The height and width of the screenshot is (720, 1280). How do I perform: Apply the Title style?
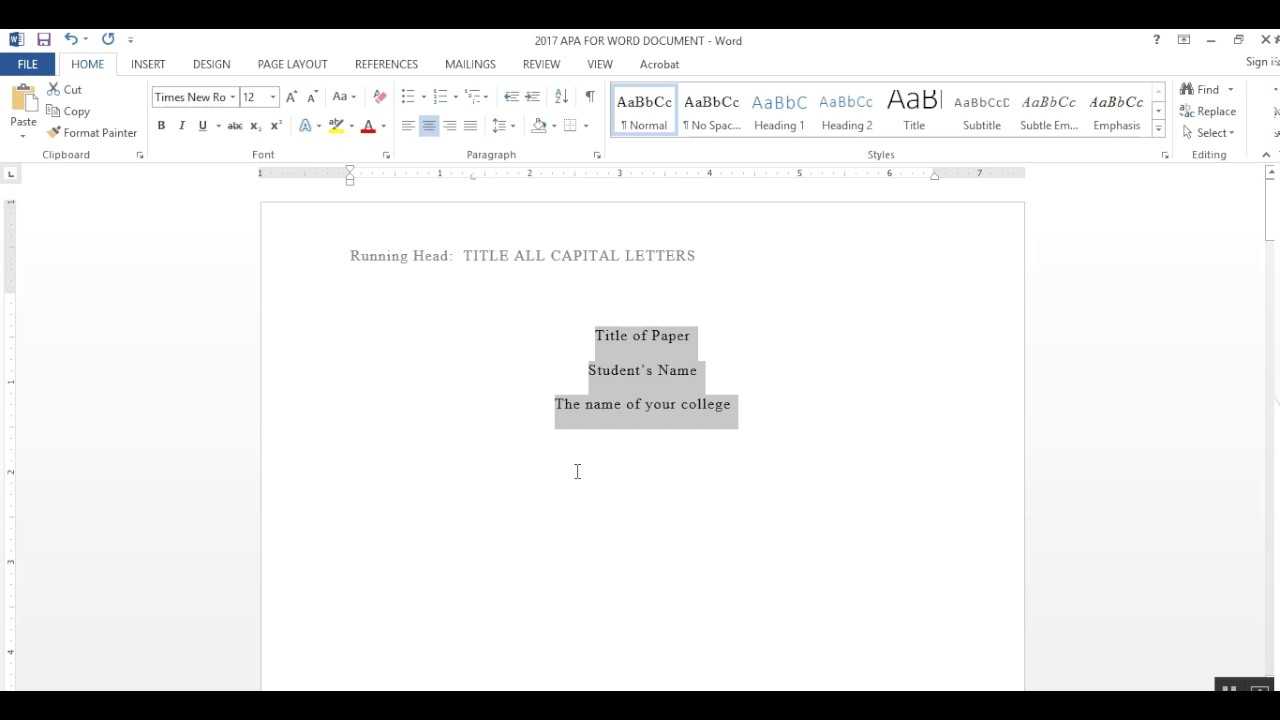click(x=914, y=110)
